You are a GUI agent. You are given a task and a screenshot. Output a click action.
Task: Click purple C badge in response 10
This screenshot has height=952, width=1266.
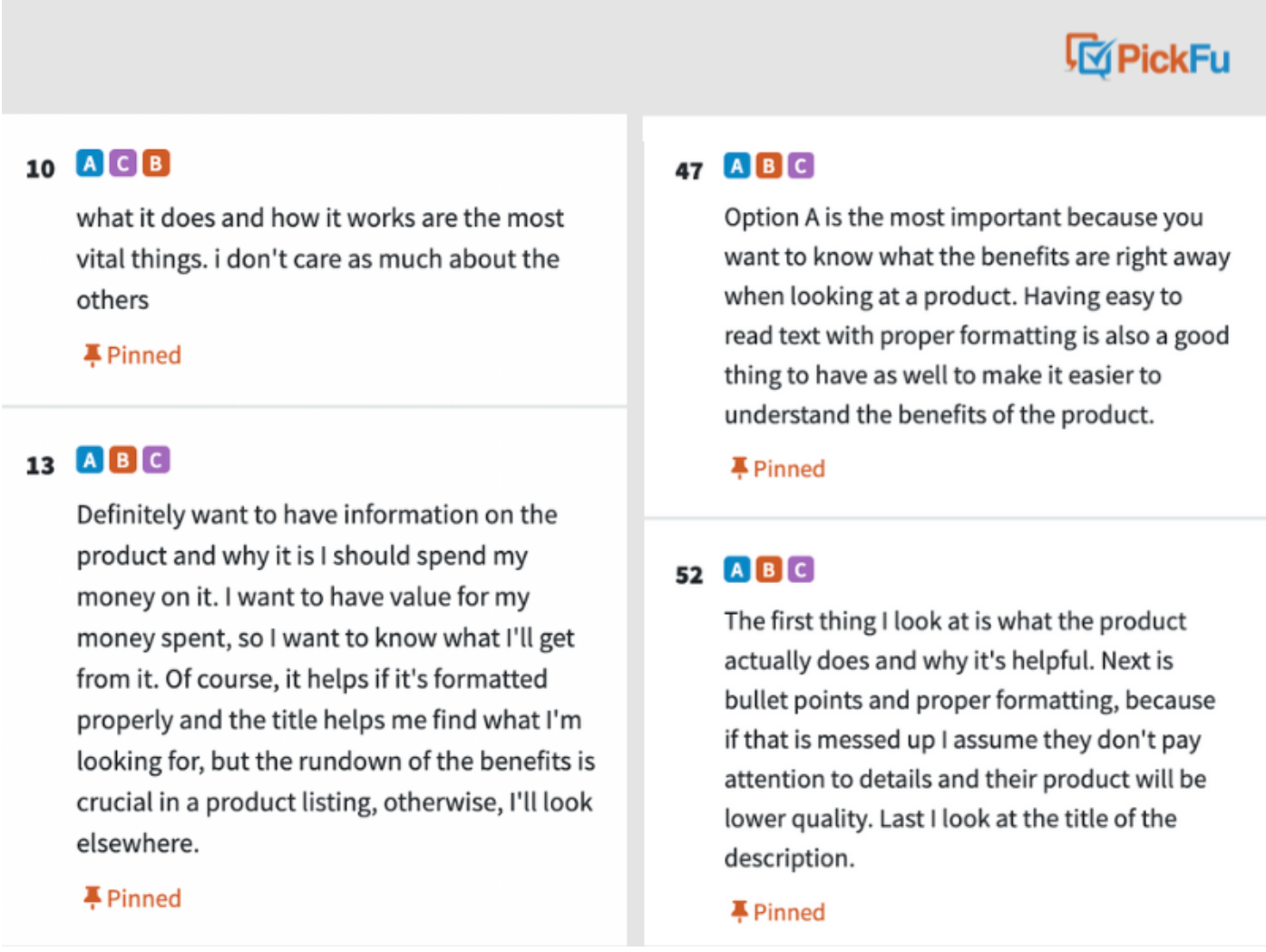pos(122,163)
